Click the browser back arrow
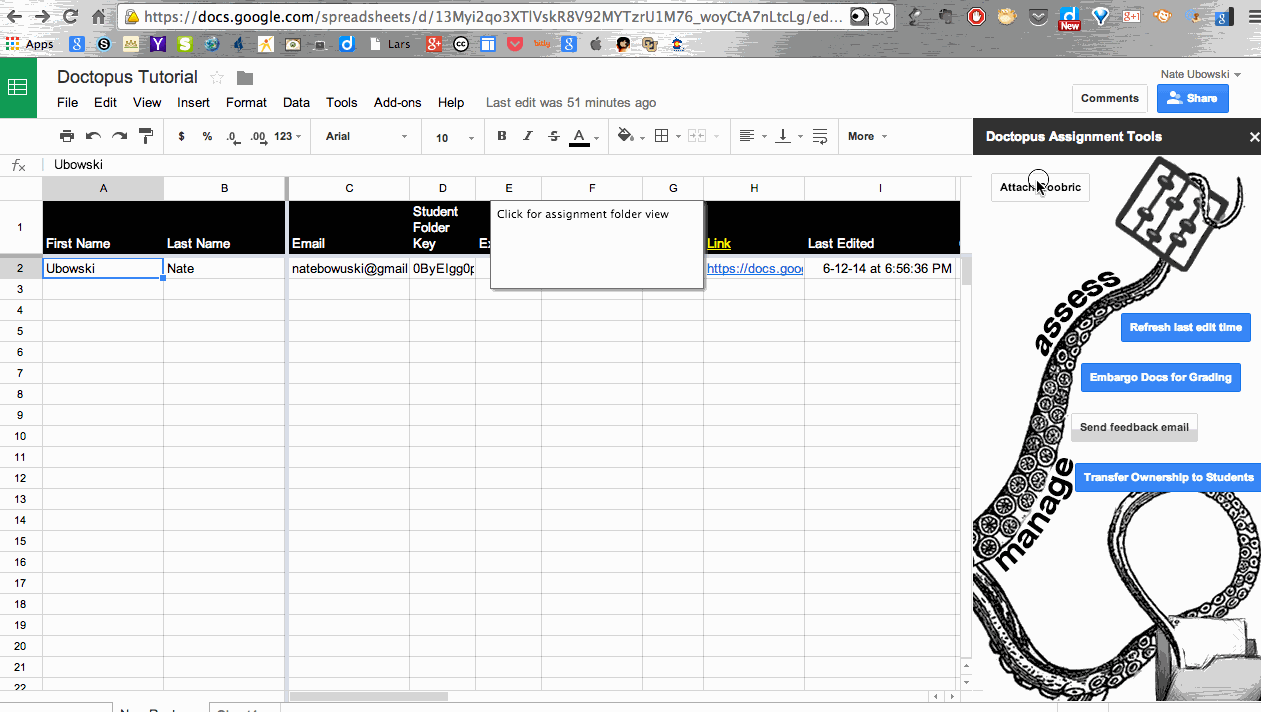 click(15, 17)
